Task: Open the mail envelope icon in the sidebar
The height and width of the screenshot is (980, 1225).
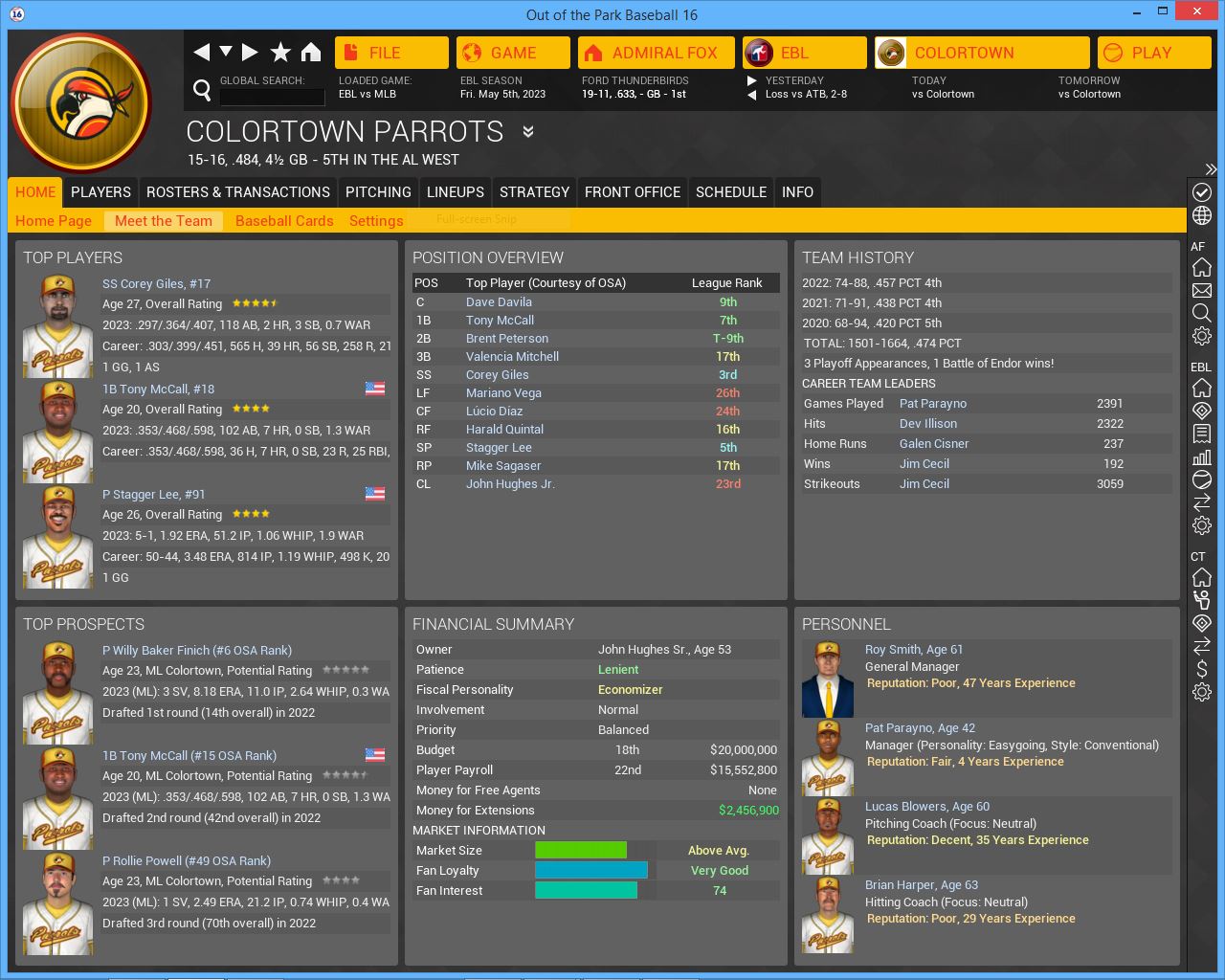Action: (1202, 290)
